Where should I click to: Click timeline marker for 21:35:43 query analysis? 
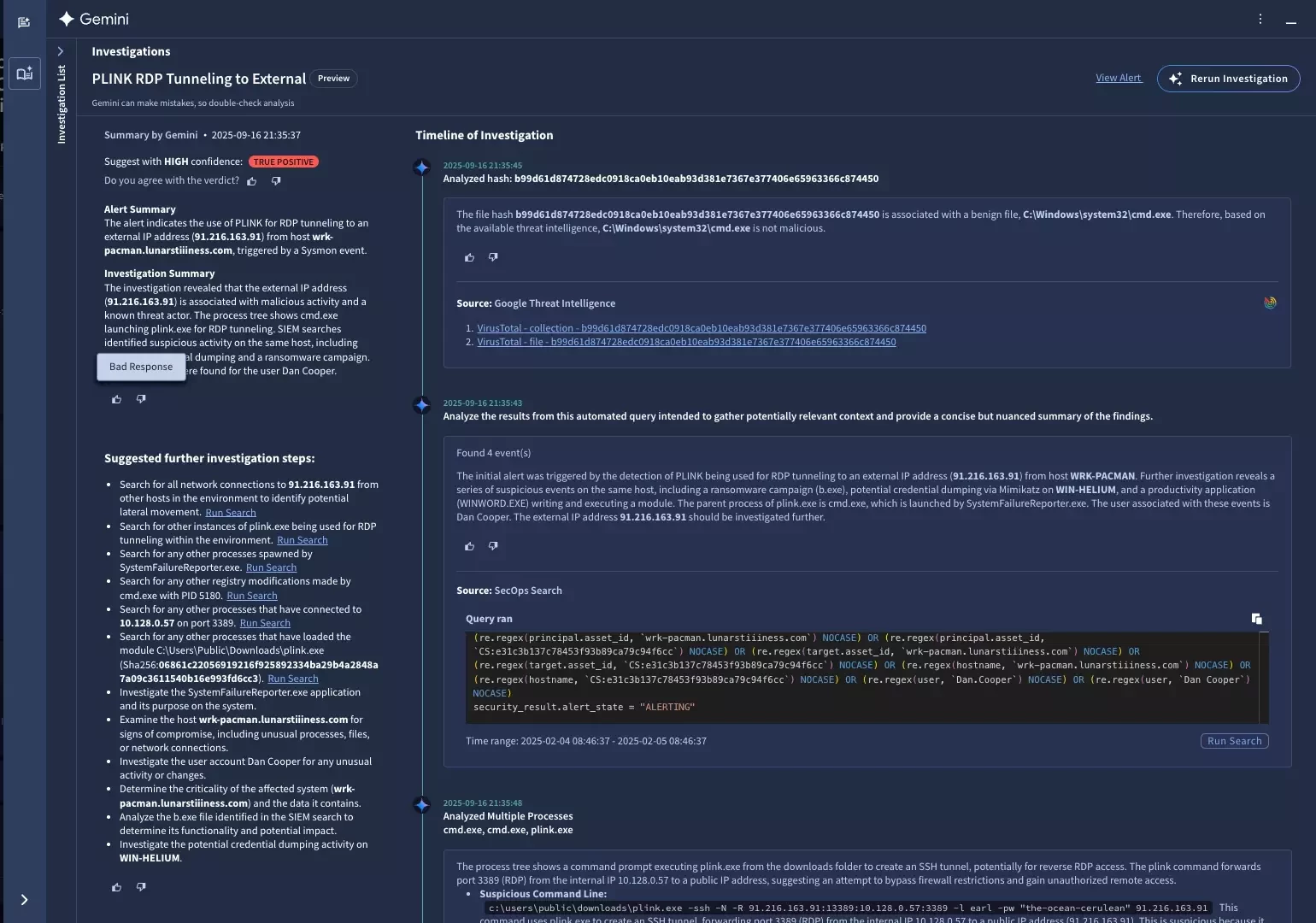click(421, 405)
